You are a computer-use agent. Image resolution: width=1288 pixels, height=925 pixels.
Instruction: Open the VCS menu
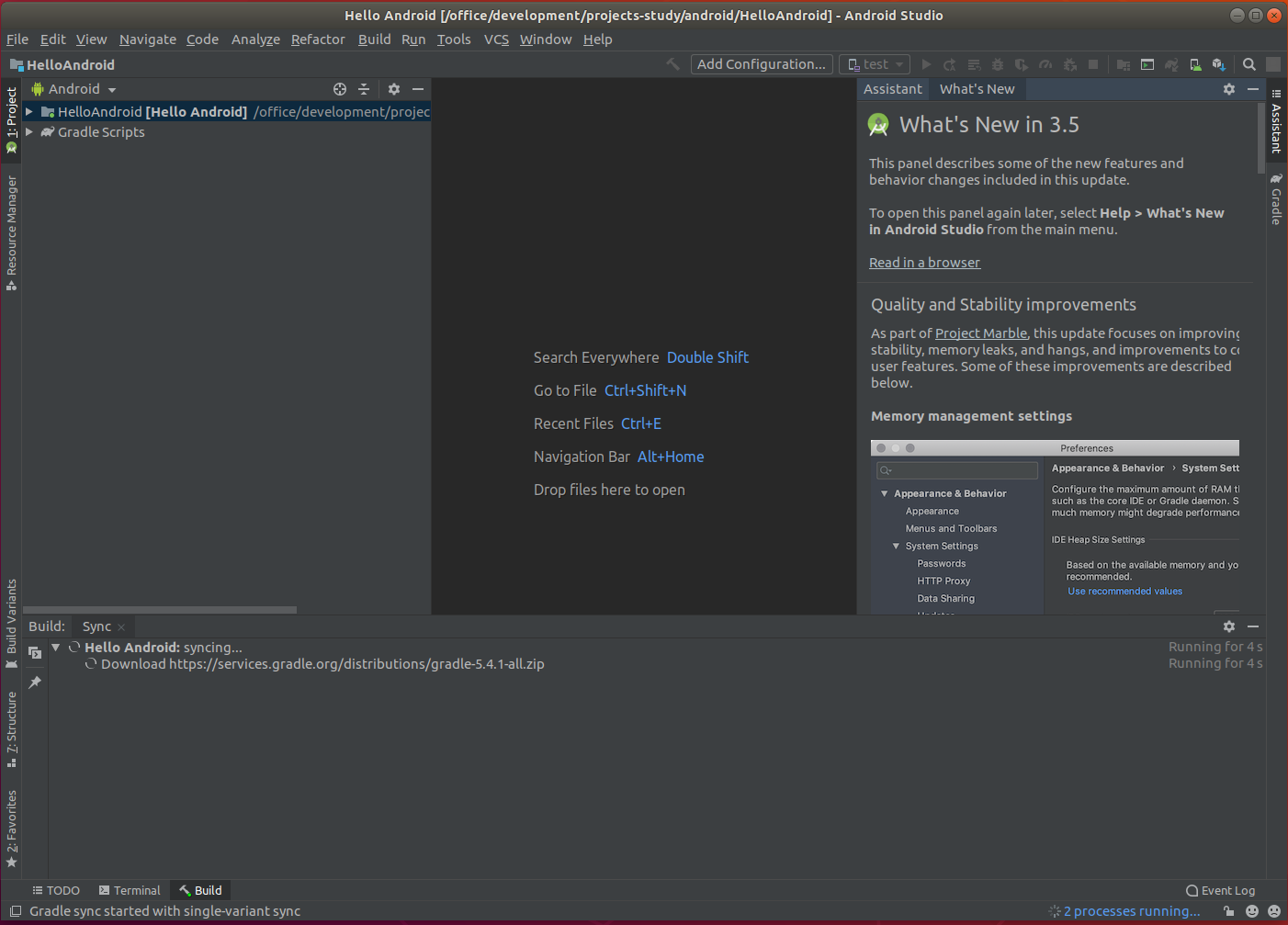496,39
